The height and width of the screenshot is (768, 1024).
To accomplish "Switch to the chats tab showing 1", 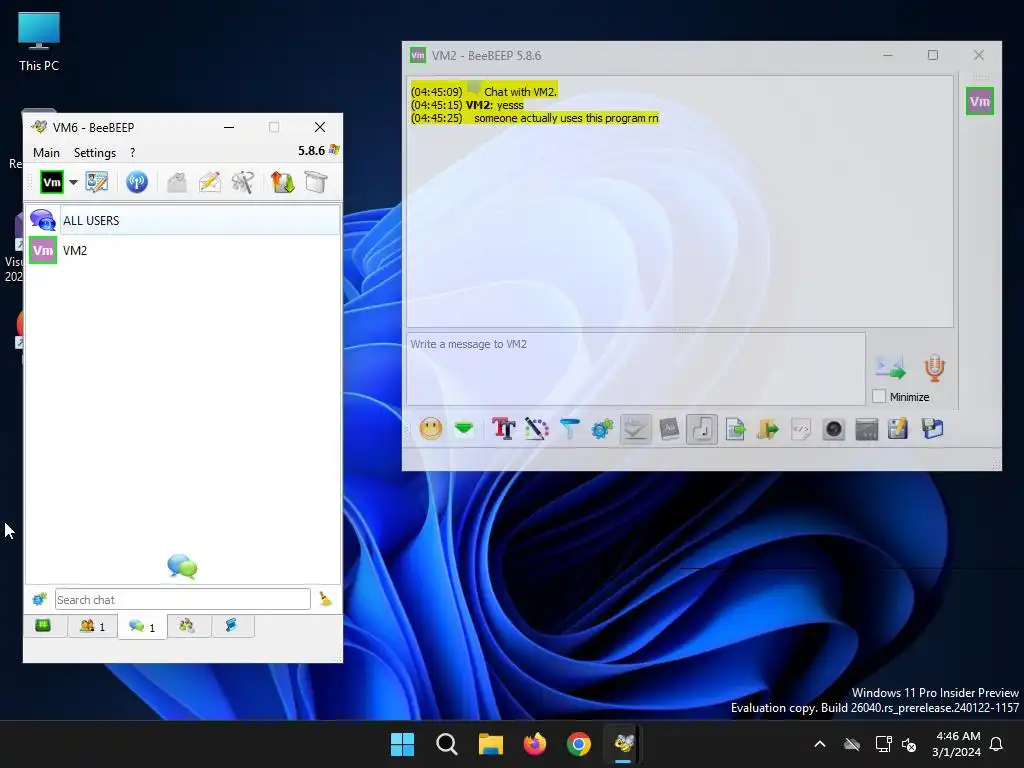I will pyautogui.click(x=142, y=627).
